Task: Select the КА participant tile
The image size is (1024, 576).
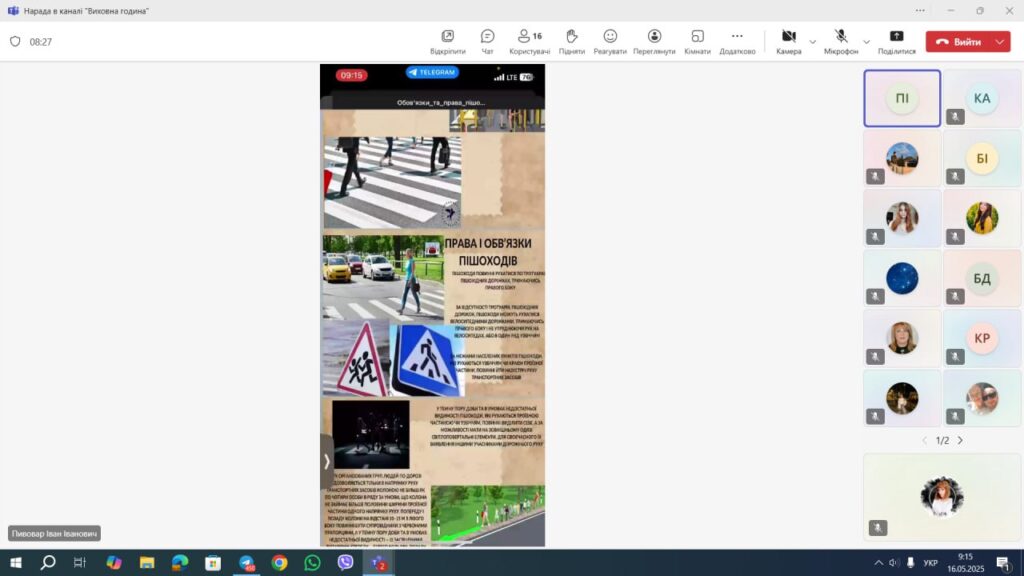Action: [981, 98]
